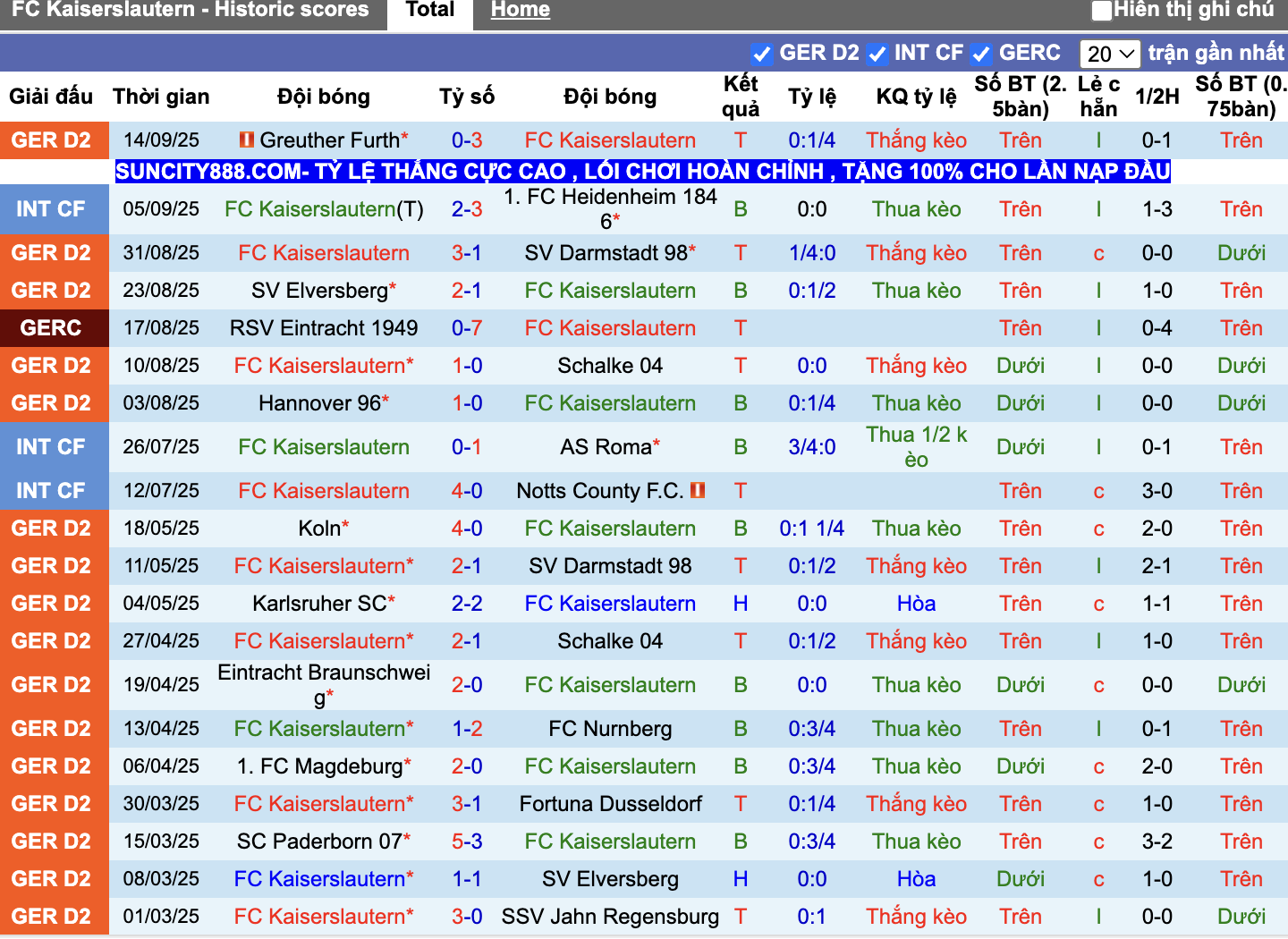Switch to the Total tab

[x=430, y=11]
